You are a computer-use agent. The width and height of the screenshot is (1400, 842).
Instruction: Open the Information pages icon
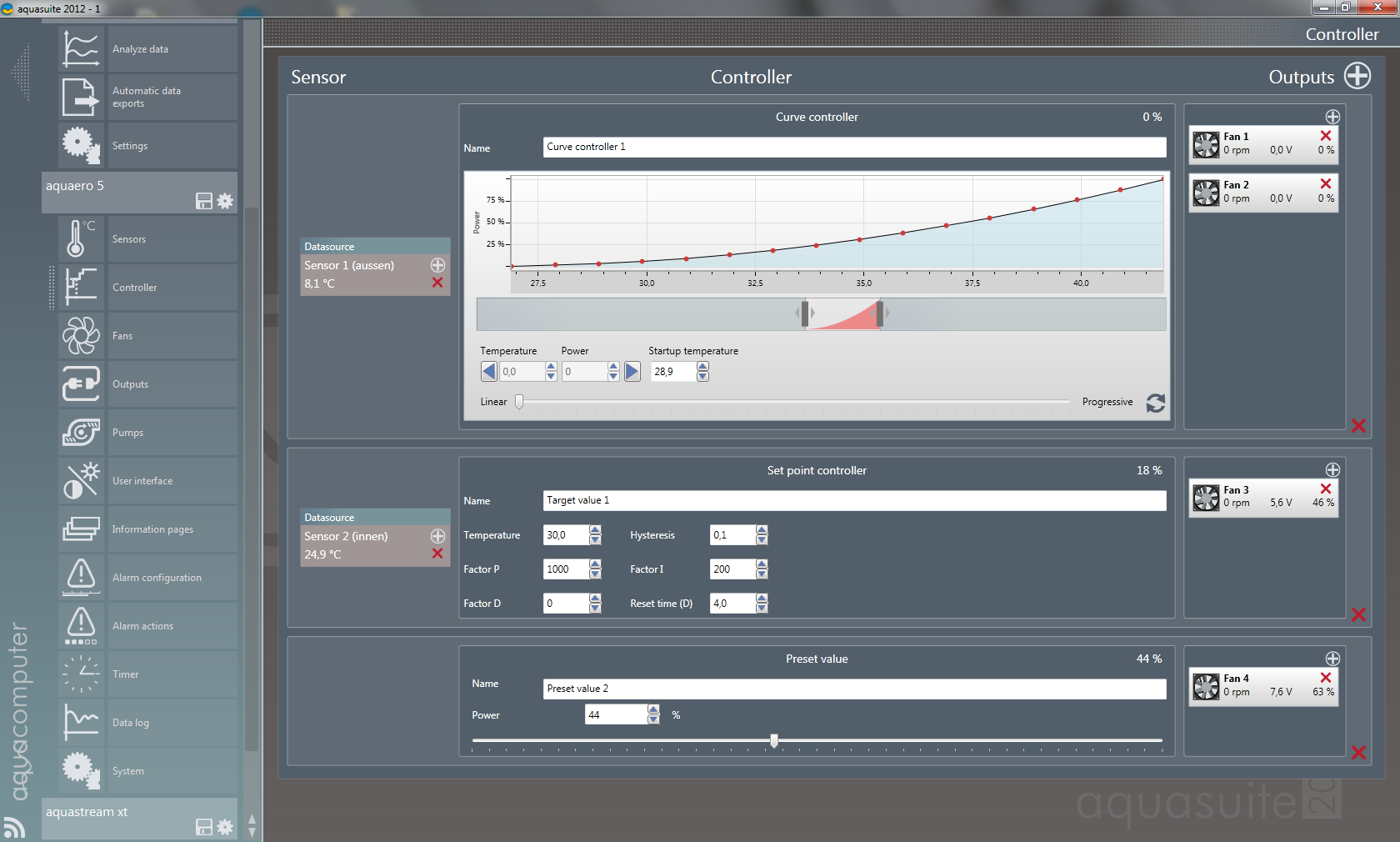81,529
